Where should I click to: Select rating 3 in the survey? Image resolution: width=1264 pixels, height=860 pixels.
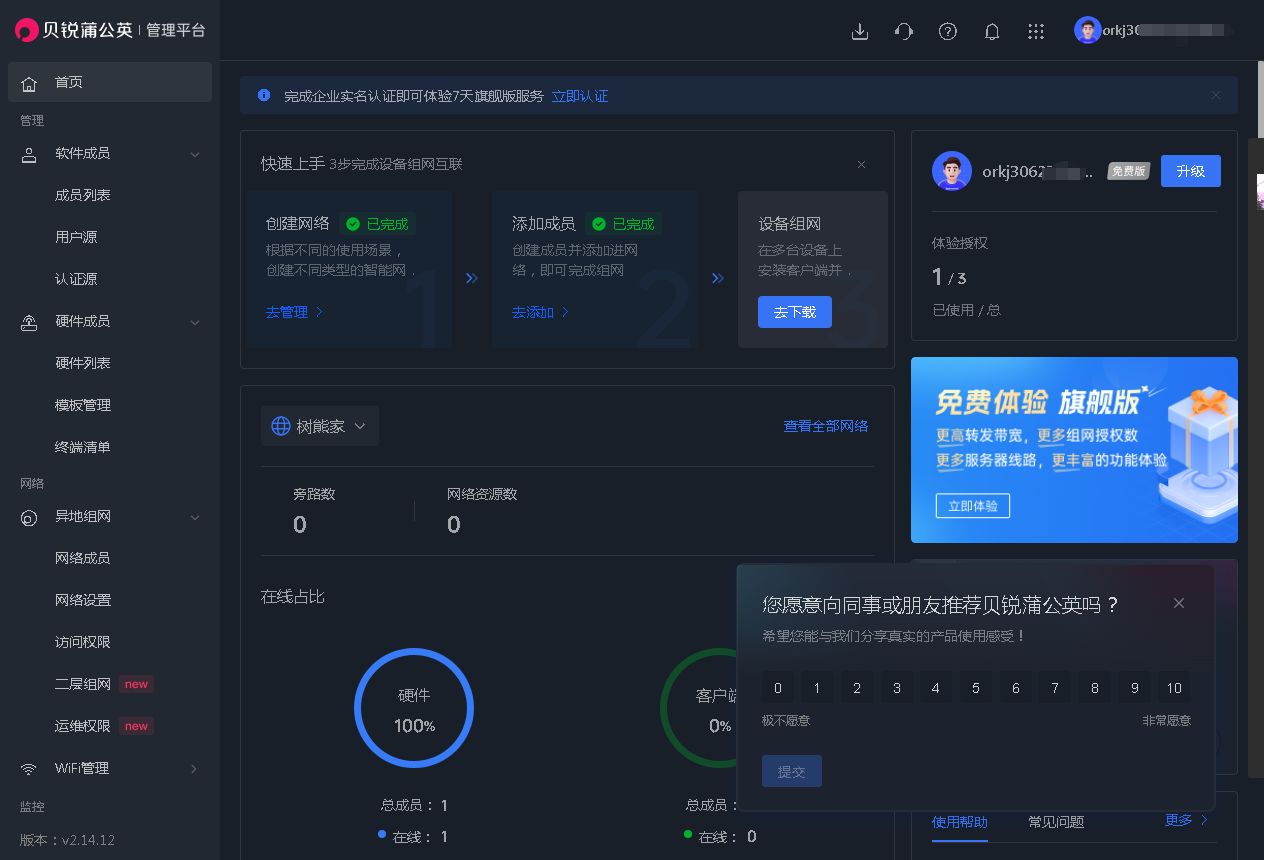[897, 688]
